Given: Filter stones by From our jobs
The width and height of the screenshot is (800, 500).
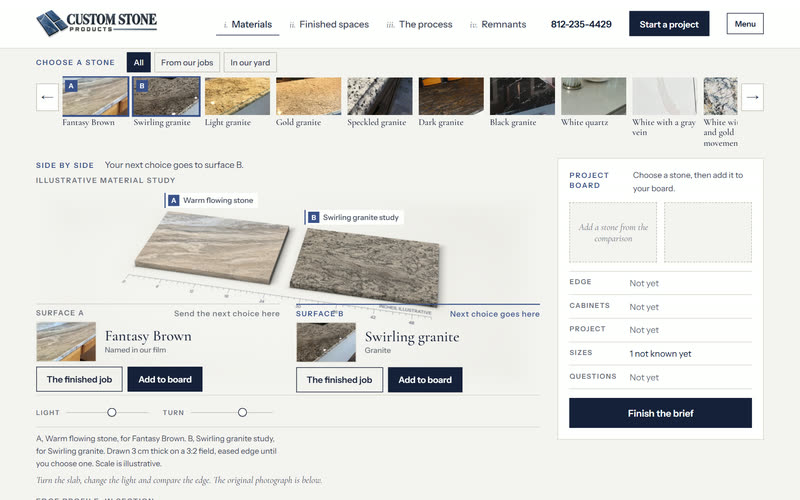Looking at the screenshot, I should tap(187, 63).
